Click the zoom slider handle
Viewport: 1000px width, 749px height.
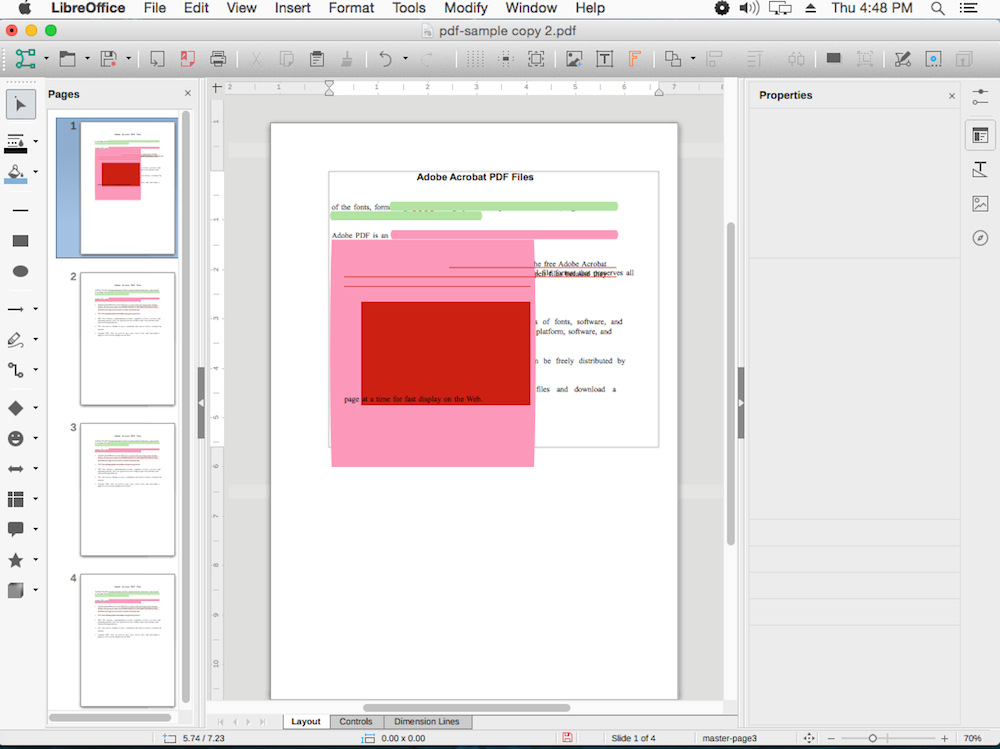[872, 738]
